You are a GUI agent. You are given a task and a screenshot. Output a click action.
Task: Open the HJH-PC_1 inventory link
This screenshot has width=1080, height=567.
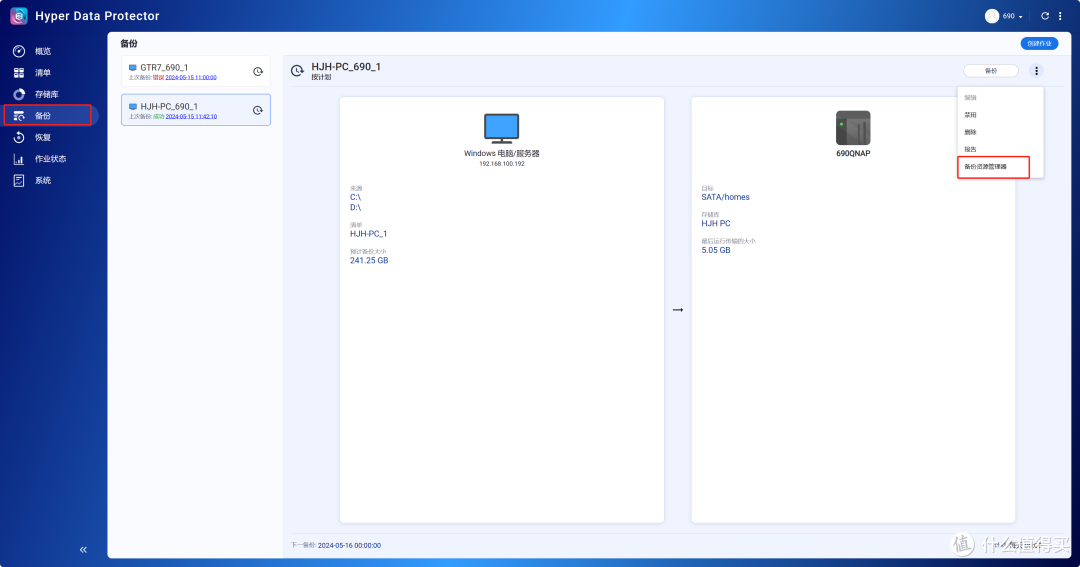point(368,234)
